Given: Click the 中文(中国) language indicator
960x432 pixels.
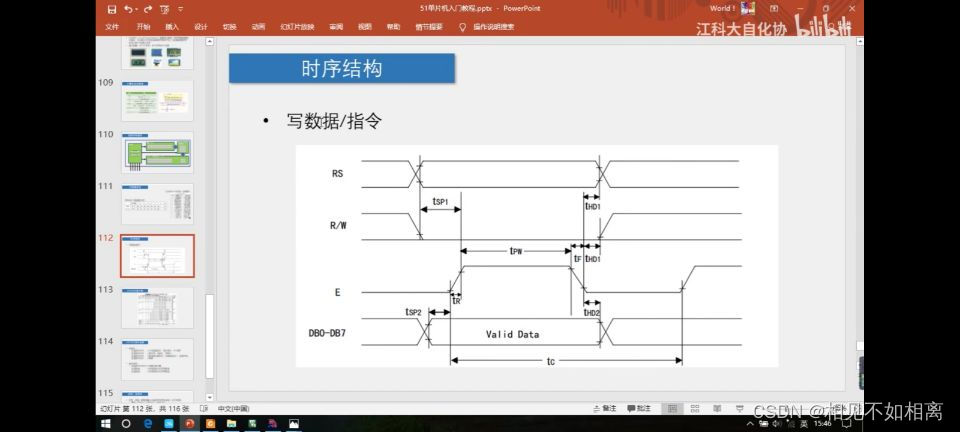Looking at the screenshot, I should pos(233,408).
